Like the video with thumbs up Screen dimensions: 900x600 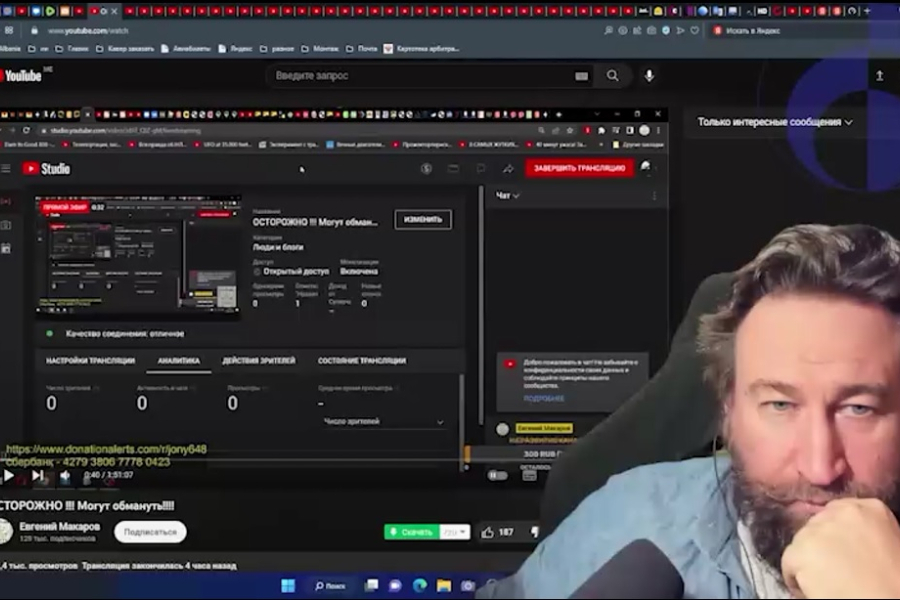click(489, 532)
